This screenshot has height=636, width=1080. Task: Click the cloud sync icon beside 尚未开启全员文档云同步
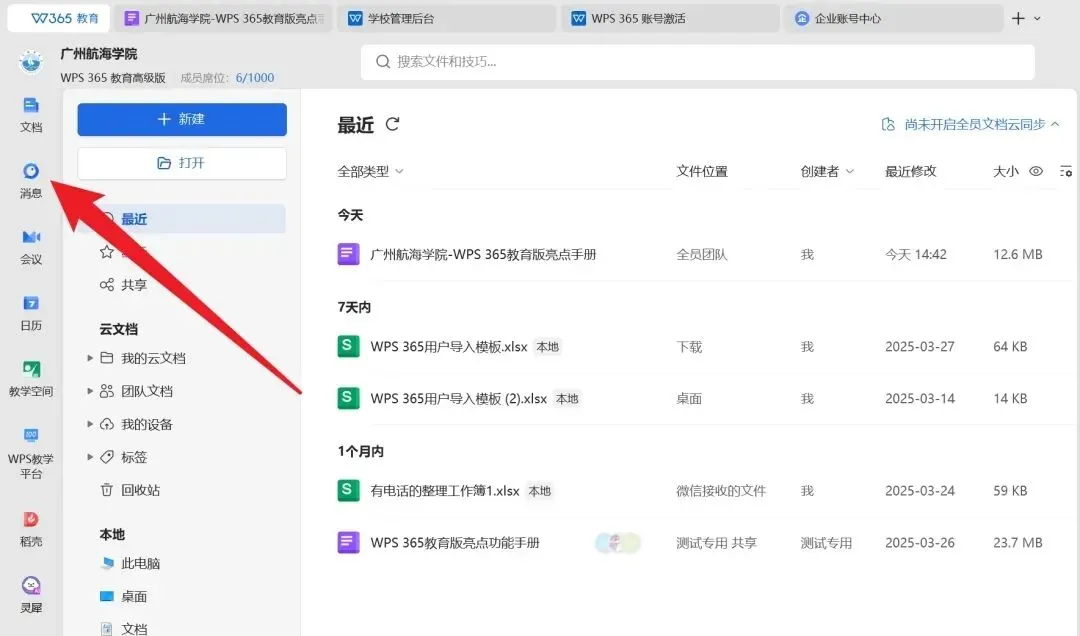[x=889, y=124]
